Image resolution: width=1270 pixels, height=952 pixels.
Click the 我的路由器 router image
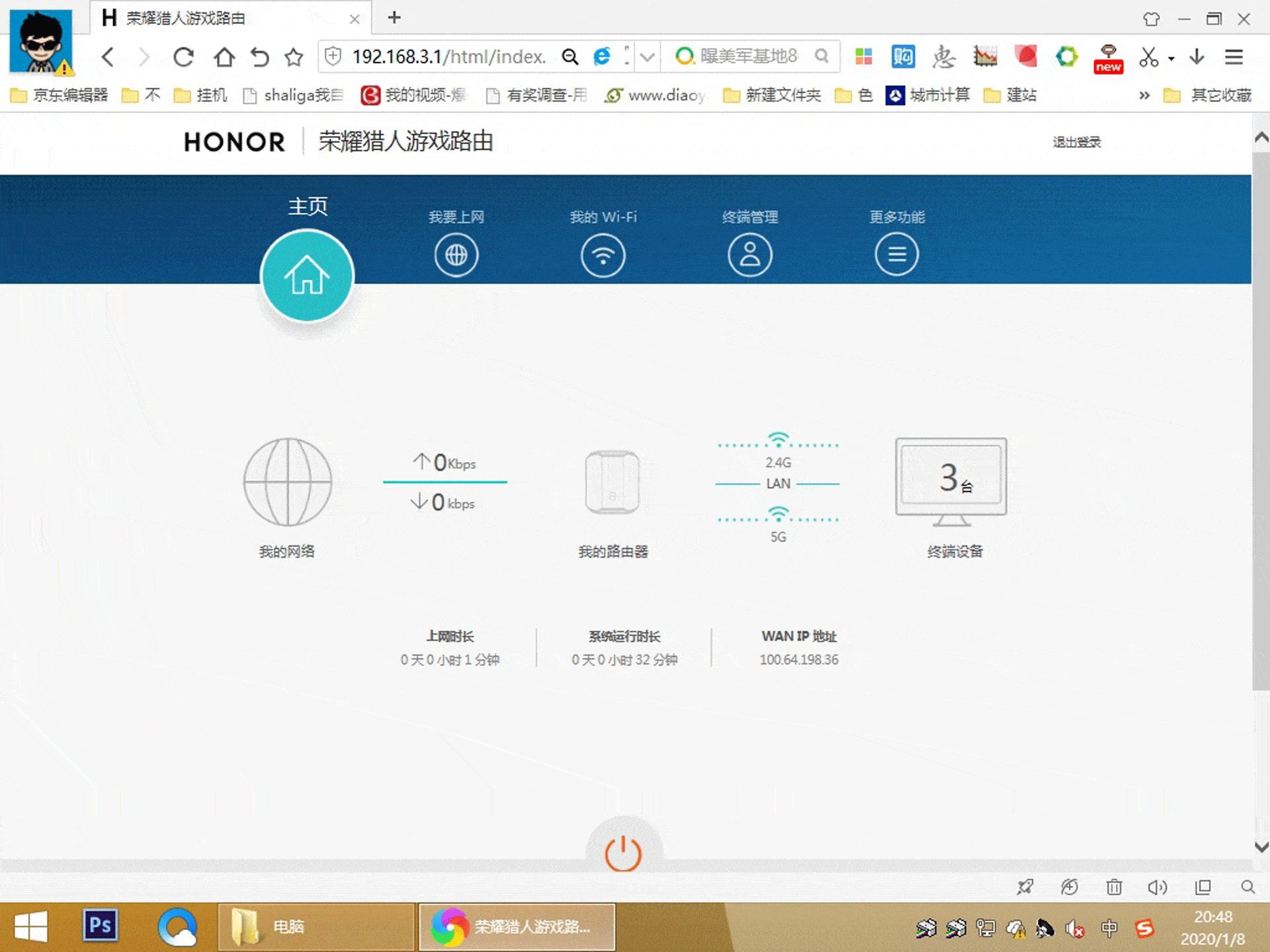(x=613, y=483)
